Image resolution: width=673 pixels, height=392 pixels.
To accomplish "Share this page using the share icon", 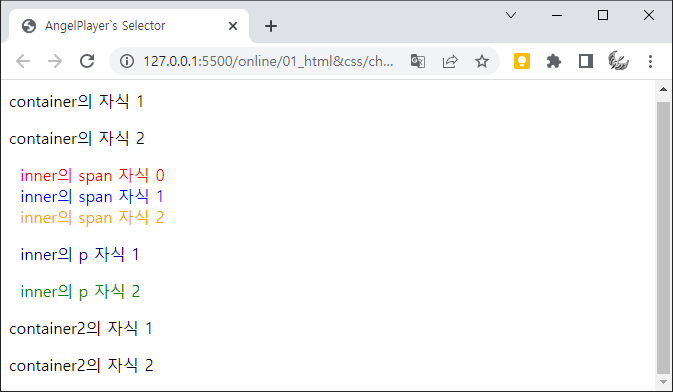I will pyautogui.click(x=450, y=61).
